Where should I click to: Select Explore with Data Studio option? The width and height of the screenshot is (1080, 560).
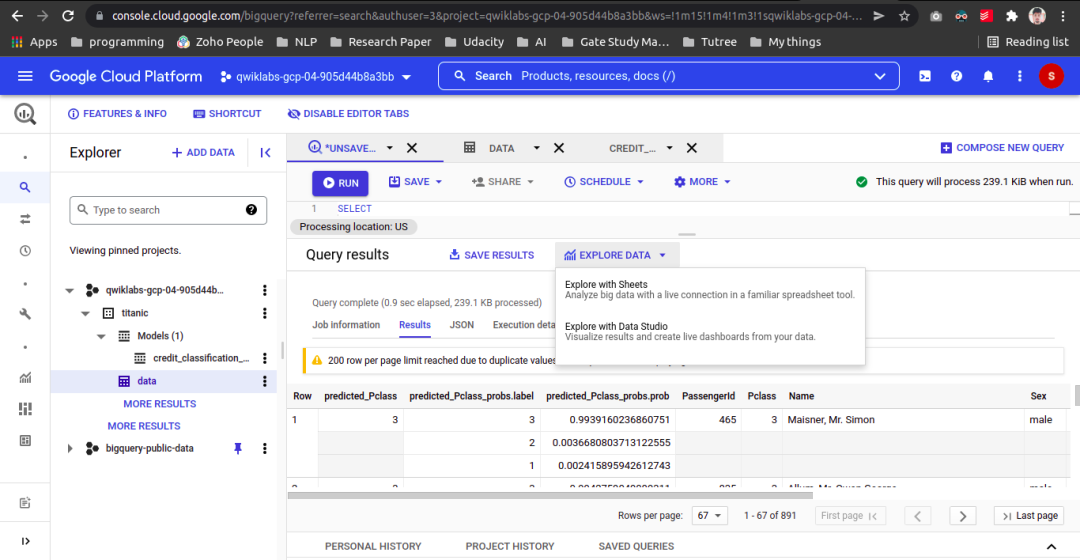pos(616,327)
